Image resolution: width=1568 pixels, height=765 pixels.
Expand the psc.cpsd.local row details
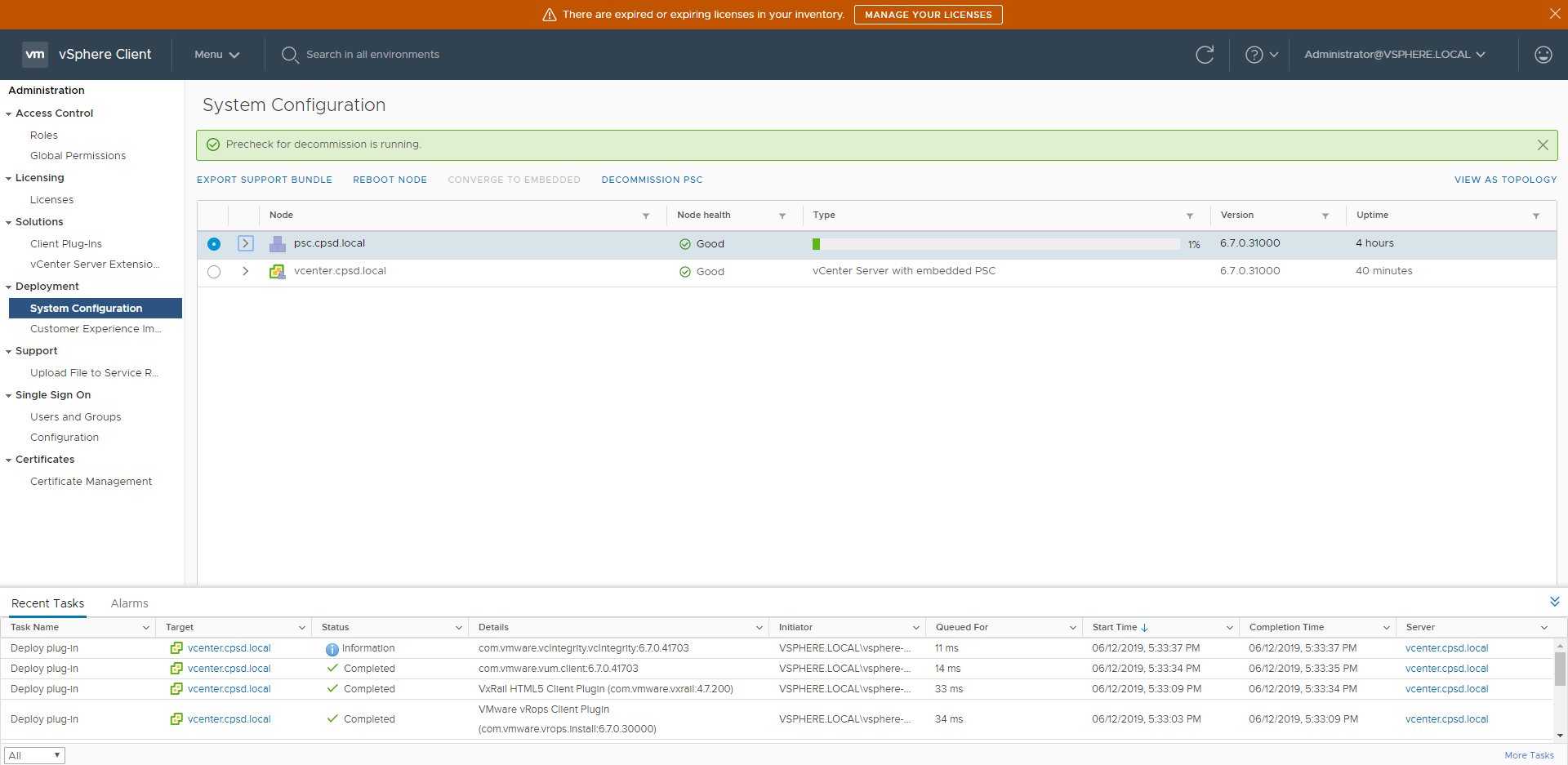(x=245, y=243)
